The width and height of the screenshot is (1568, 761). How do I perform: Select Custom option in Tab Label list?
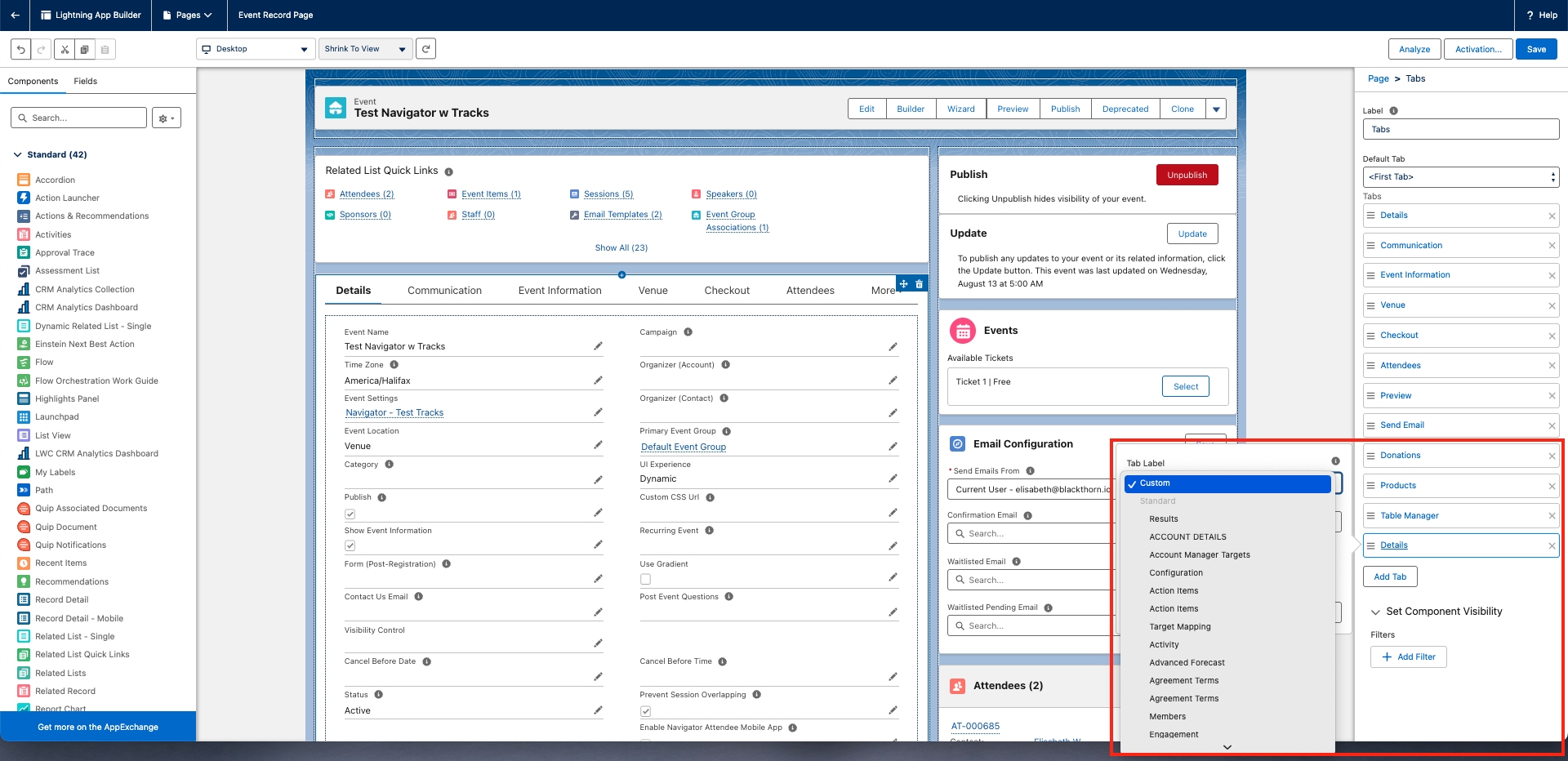[1228, 483]
